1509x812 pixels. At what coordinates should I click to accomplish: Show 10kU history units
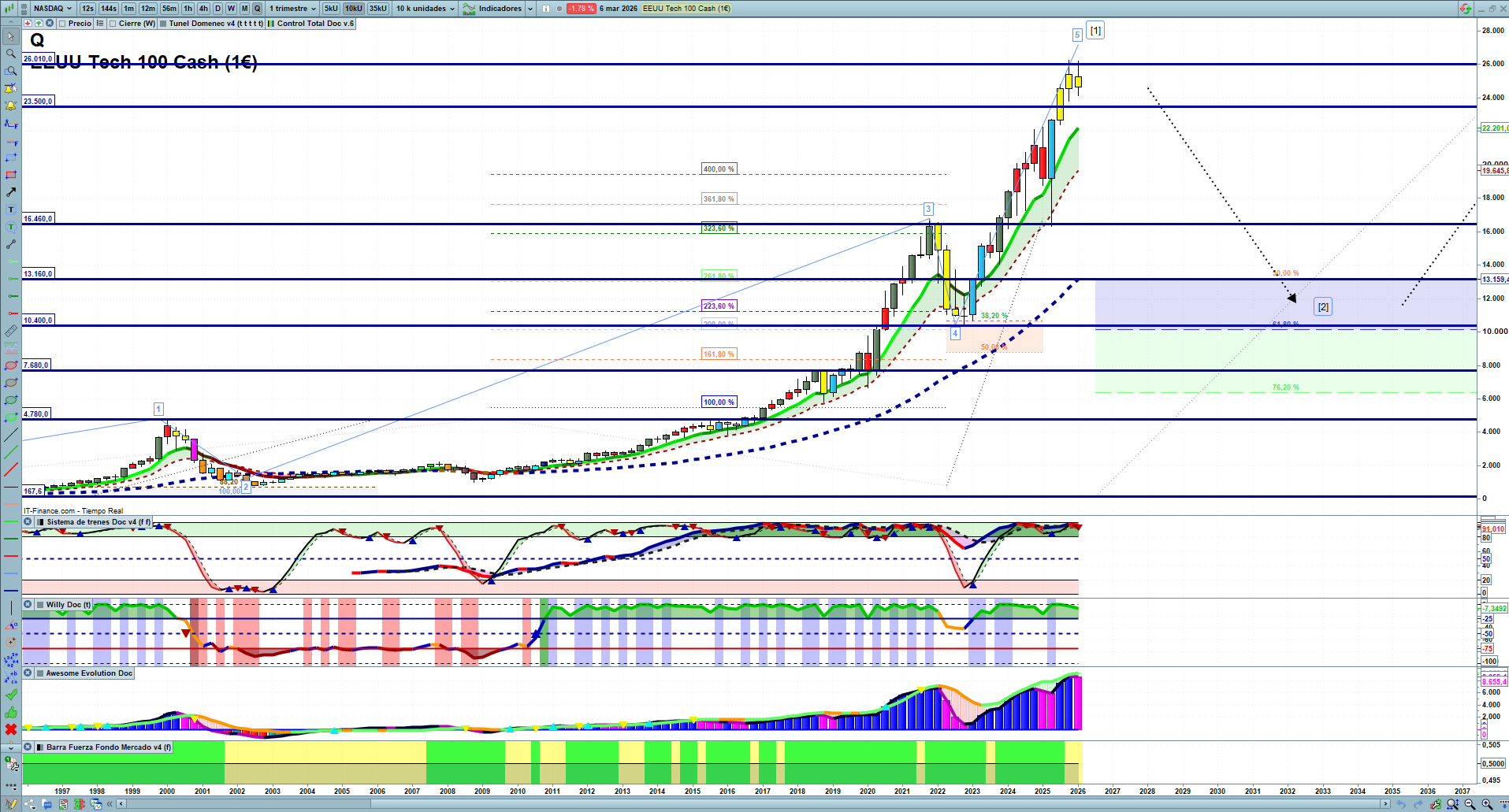click(354, 9)
